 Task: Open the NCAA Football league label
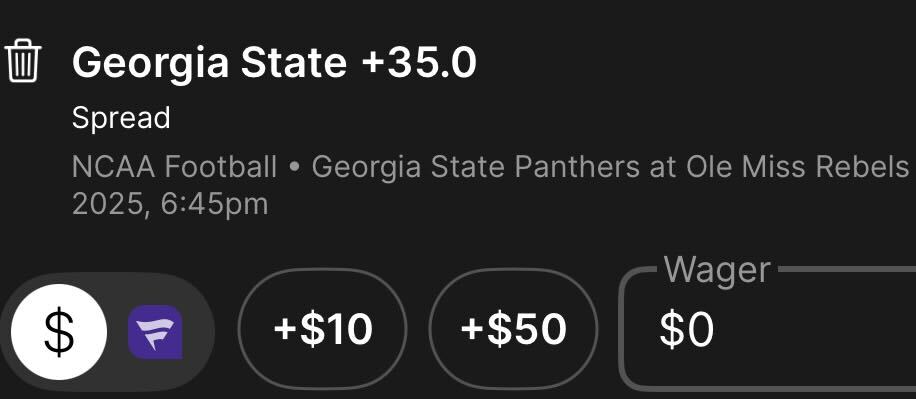pyautogui.click(x=174, y=167)
